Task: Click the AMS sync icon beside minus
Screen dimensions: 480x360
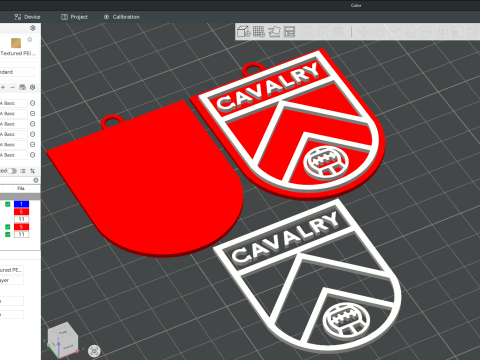Action: tap(22, 87)
